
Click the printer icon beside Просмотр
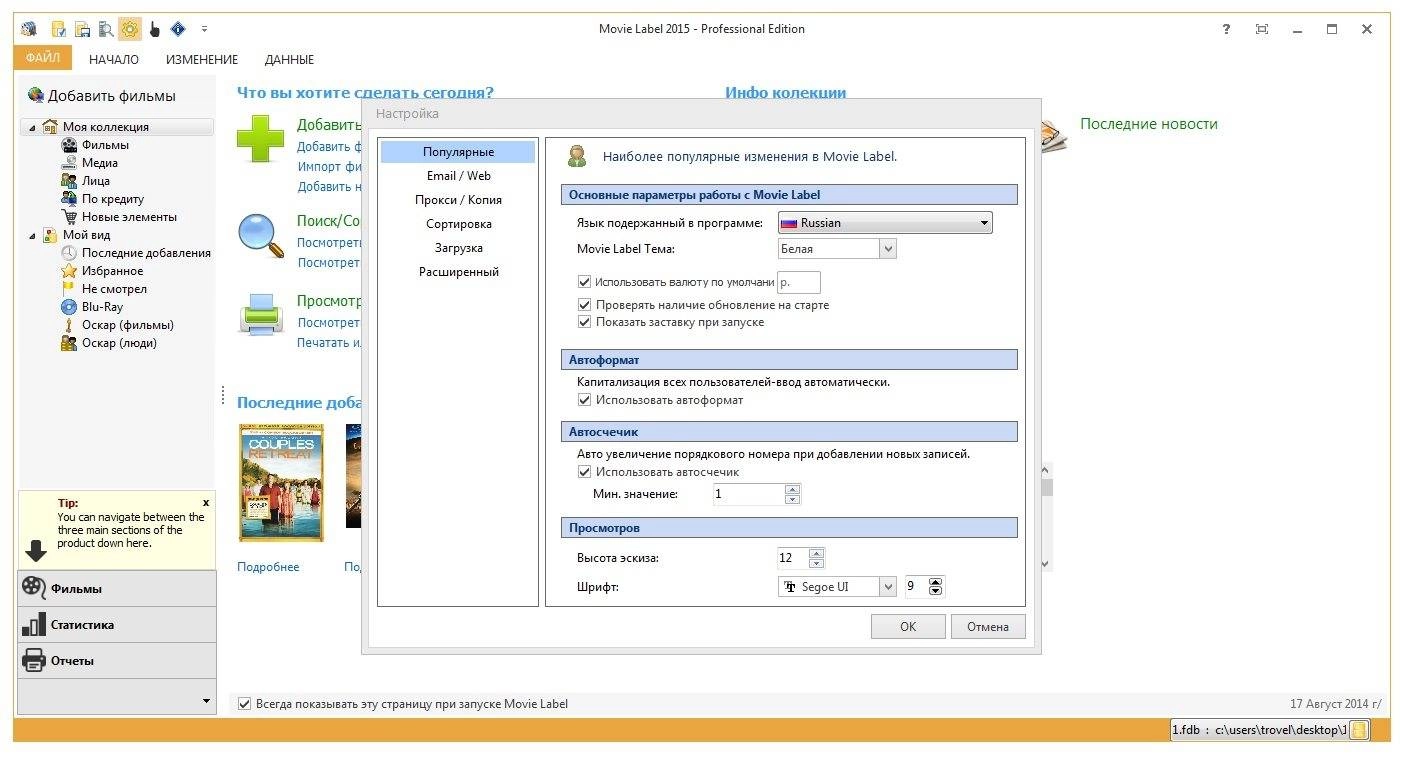tap(260, 315)
